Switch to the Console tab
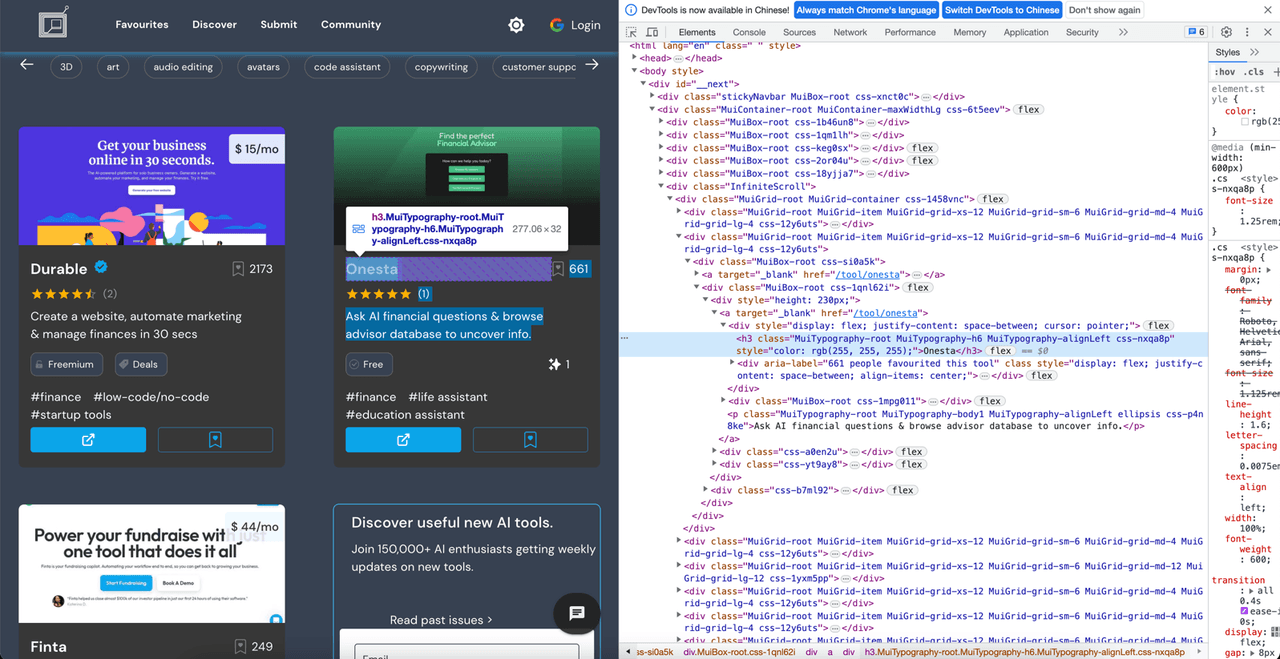Viewport: 1280px width, 659px height. coord(749,32)
